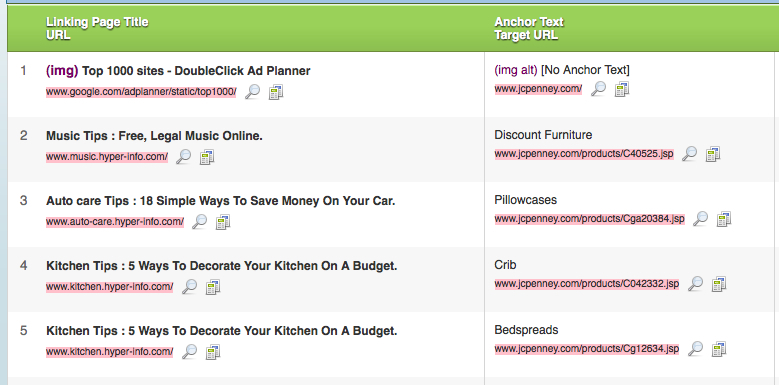
Task: Click the report icon next to www.music.hyper-info.com
Action: (x=207, y=157)
